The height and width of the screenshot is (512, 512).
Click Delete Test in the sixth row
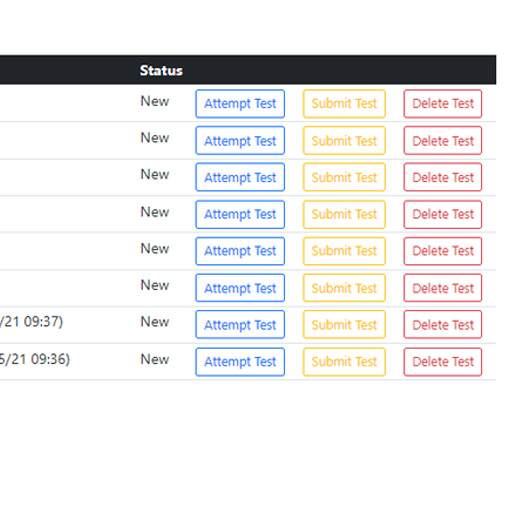[x=443, y=288]
